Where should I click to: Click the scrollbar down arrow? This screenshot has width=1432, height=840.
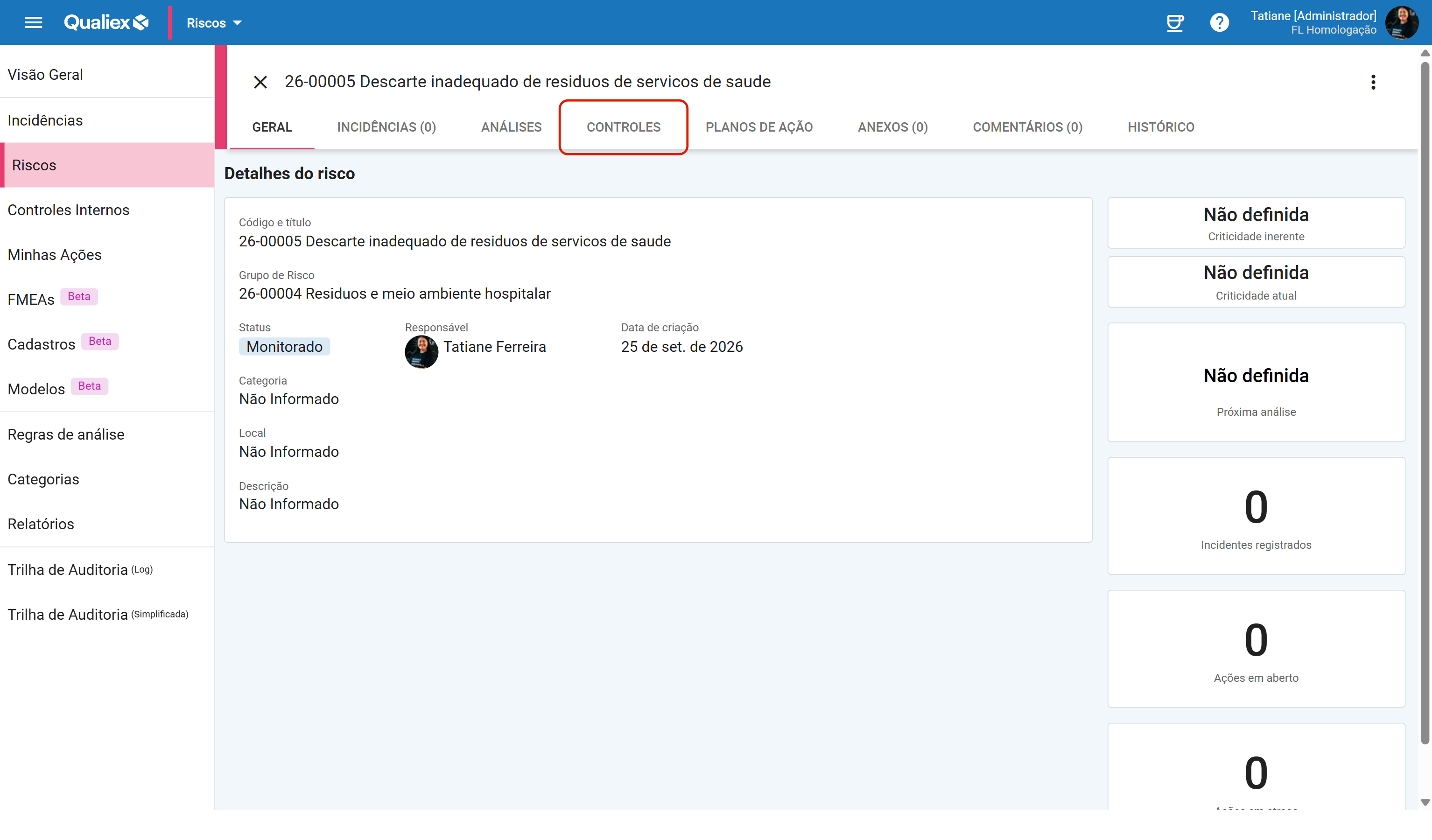pyautogui.click(x=1425, y=803)
